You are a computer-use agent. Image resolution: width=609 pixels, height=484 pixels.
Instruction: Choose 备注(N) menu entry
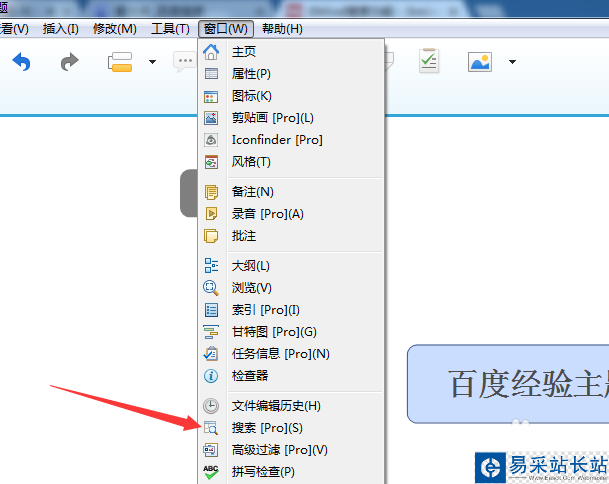click(291, 192)
